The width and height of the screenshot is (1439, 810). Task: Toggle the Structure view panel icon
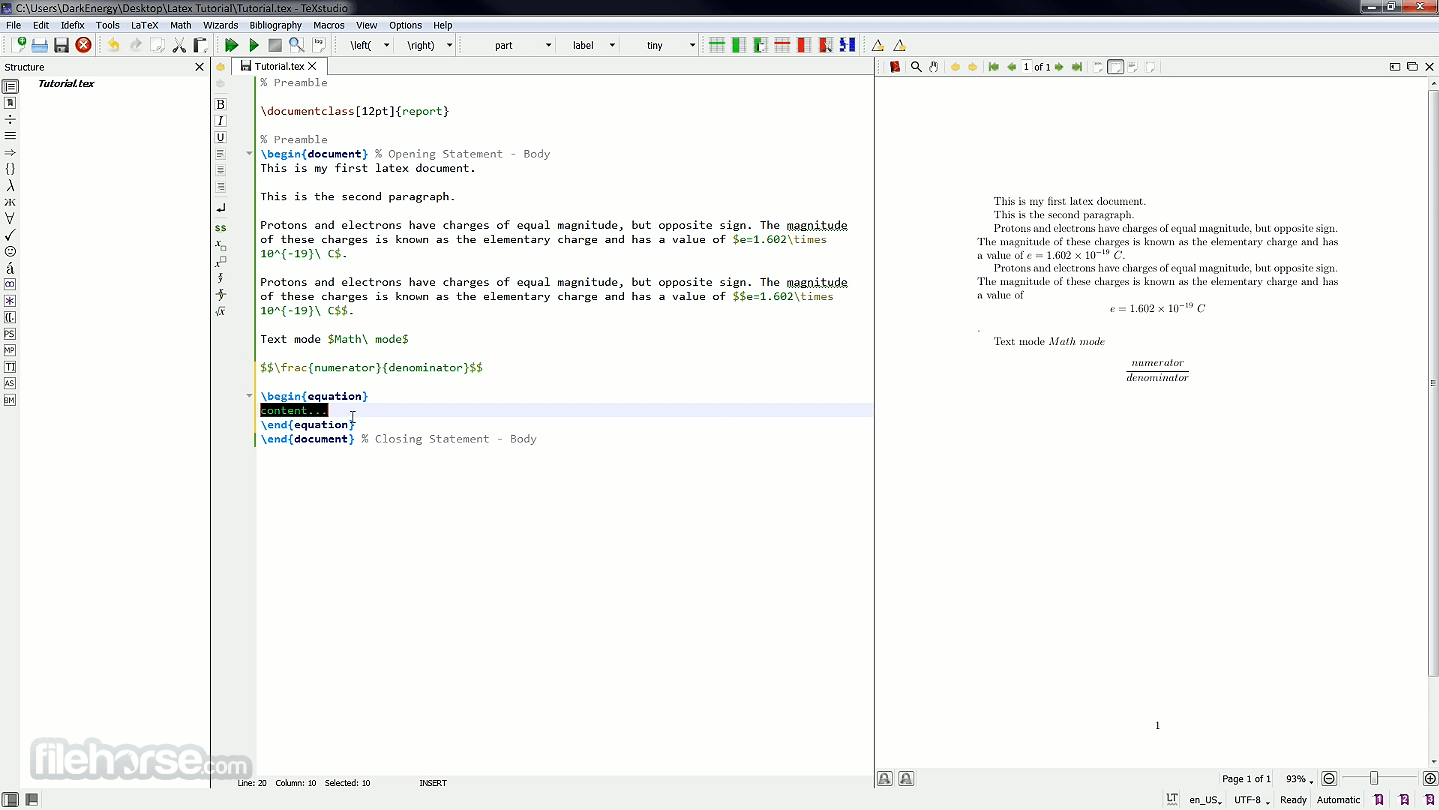point(10,87)
